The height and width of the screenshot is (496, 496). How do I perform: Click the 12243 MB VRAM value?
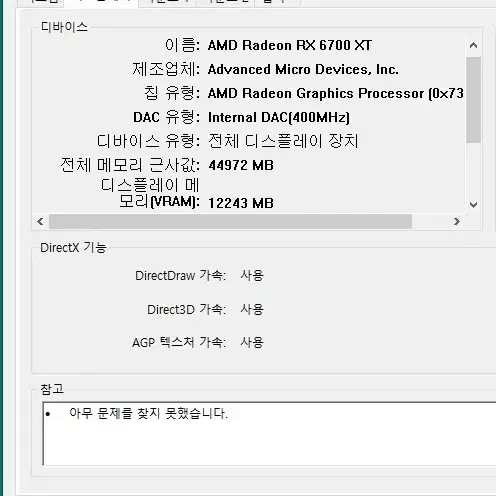click(x=241, y=203)
